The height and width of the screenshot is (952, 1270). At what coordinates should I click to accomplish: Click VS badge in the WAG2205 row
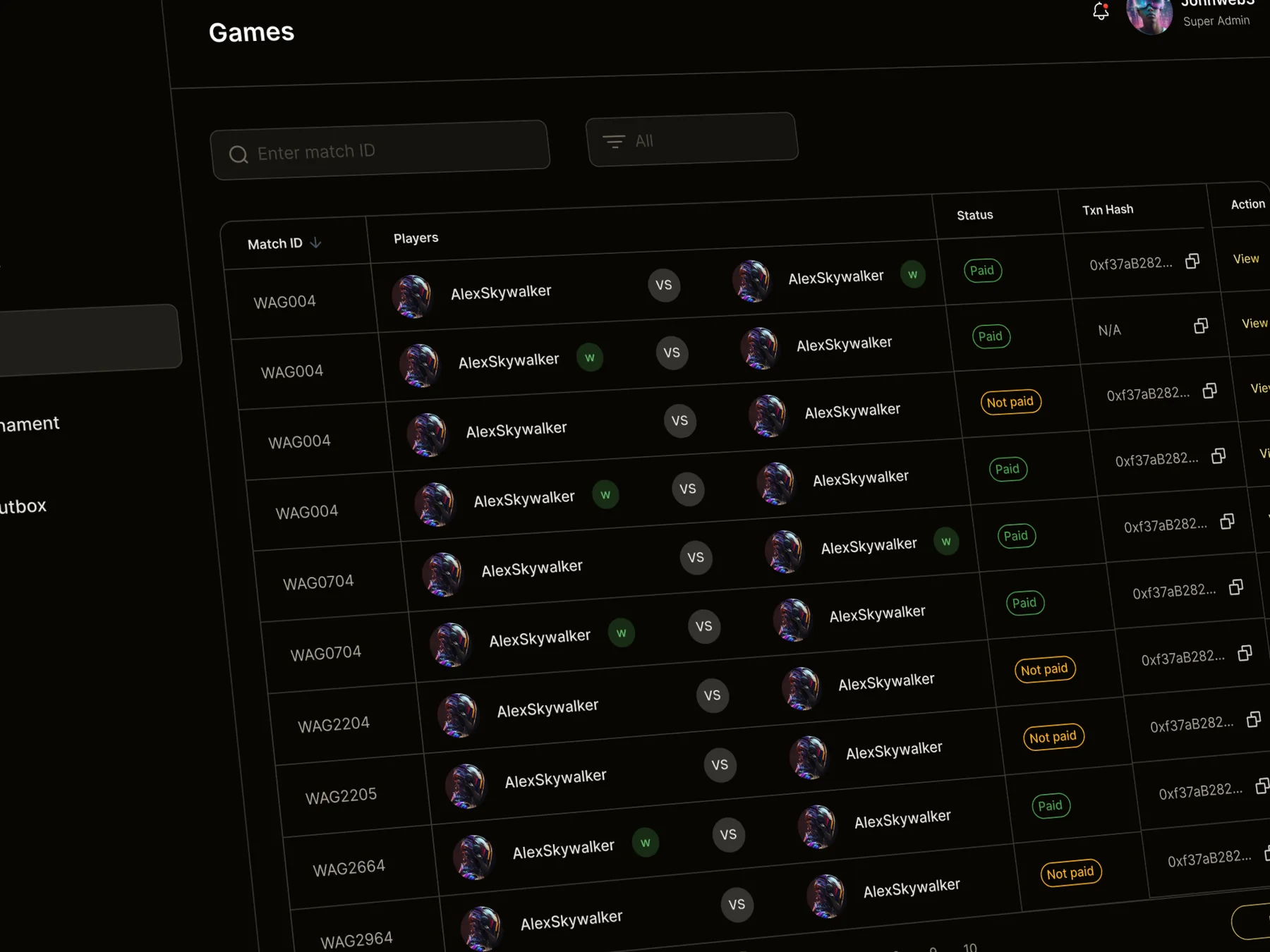point(720,765)
